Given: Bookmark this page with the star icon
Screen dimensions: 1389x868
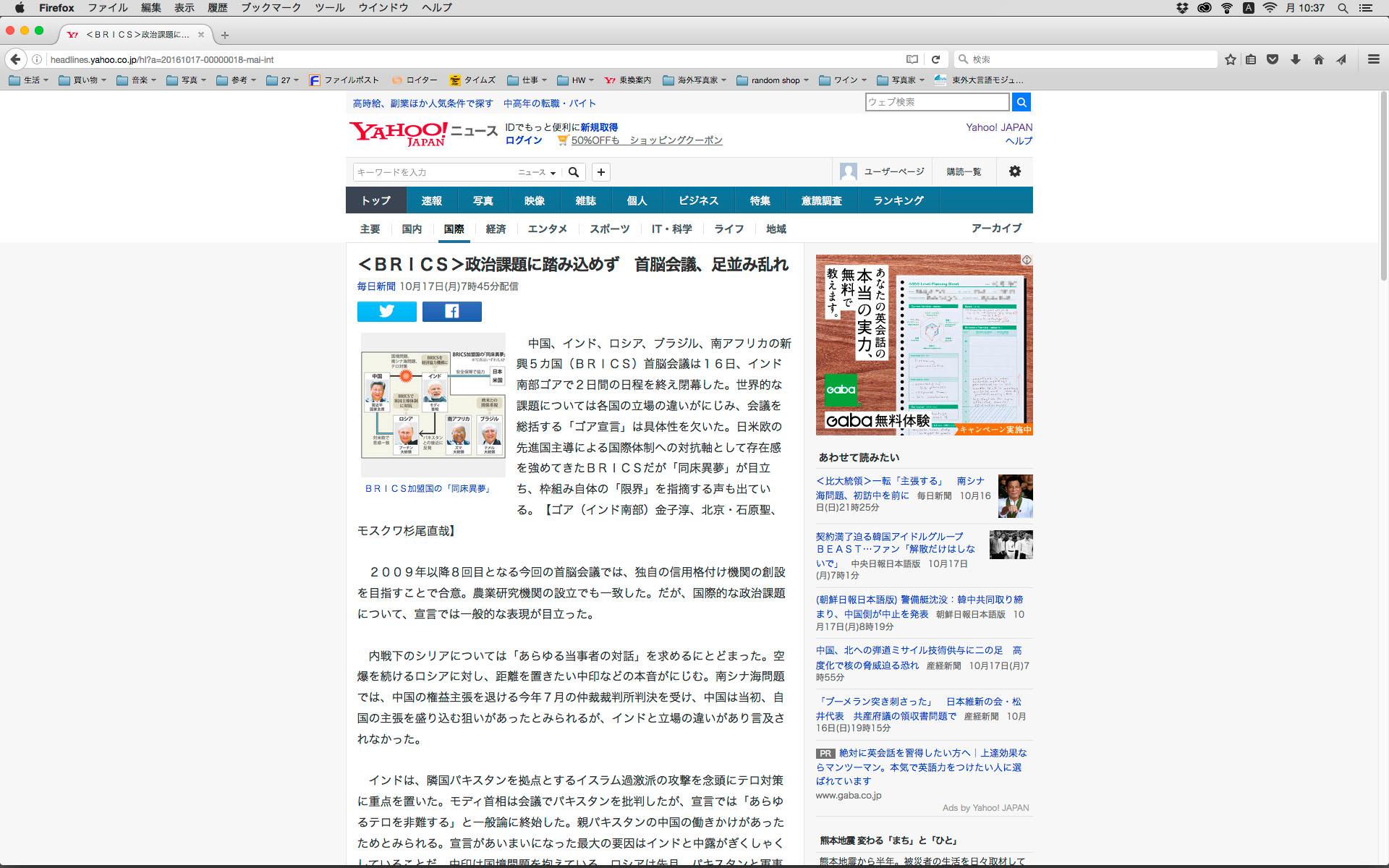Looking at the screenshot, I should click(x=1230, y=59).
